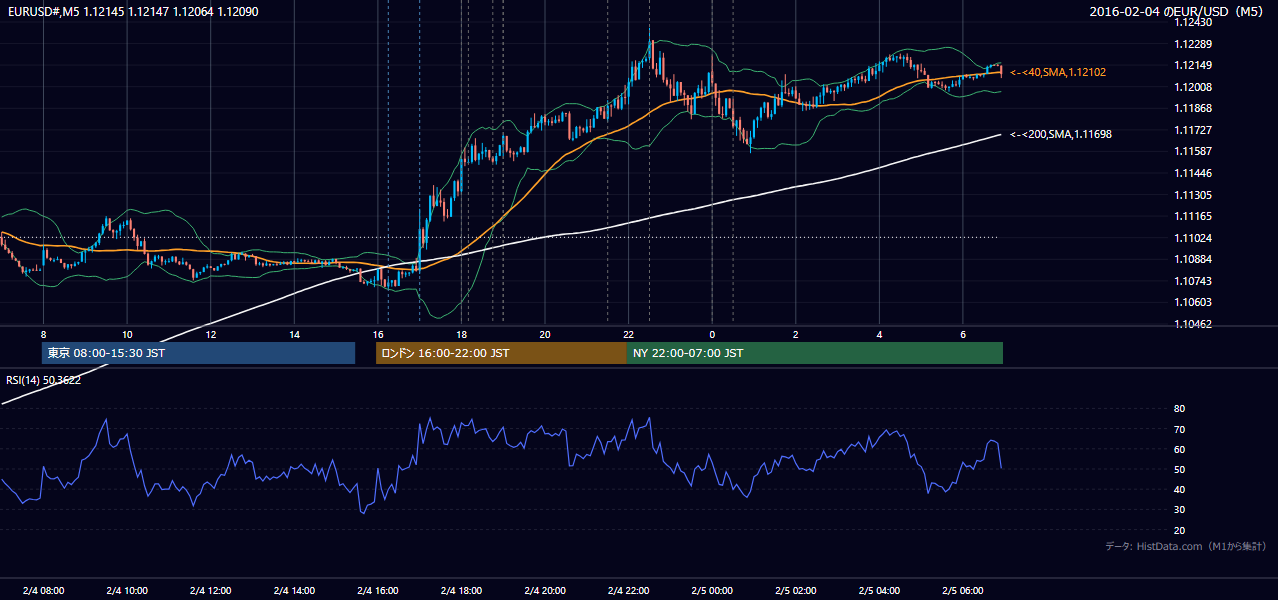
Task: Click price axis value 1.11727
Action: pyautogui.click(x=1193, y=131)
